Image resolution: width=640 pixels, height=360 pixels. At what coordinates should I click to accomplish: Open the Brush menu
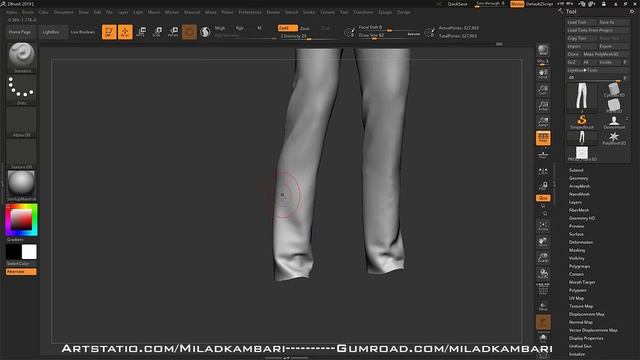click(28, 12)
